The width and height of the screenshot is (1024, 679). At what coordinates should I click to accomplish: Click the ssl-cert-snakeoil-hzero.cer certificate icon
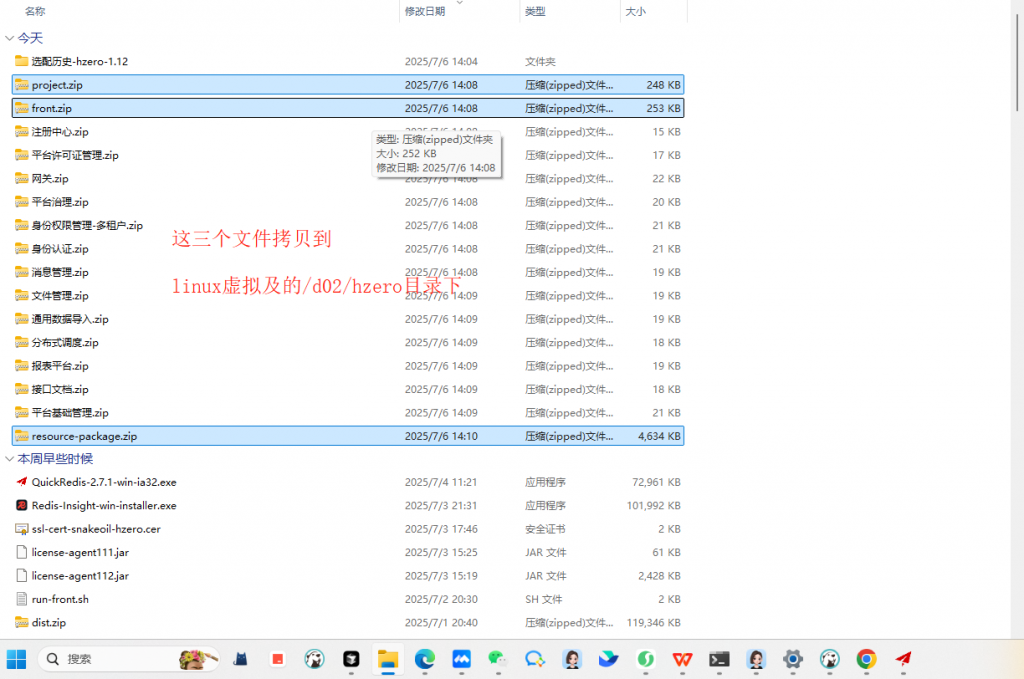(22, 529)
